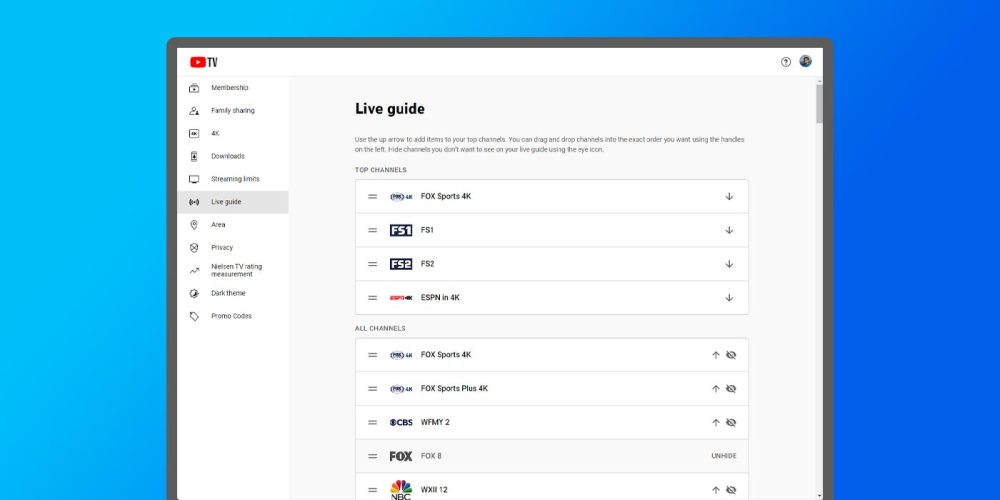Open the Promo Codes page
Screen dimensions: 1000x500
click(231, 316)
